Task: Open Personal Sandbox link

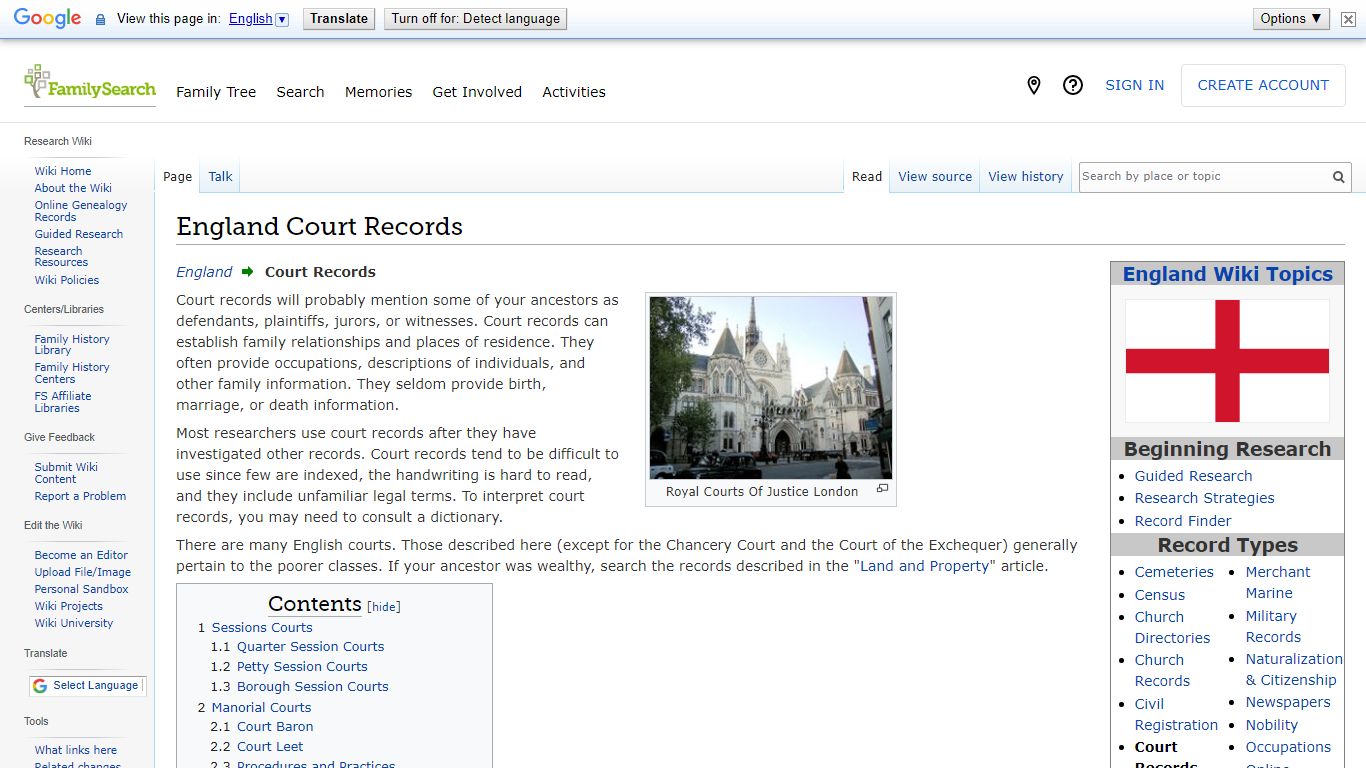Action: (x=82, y=589)
